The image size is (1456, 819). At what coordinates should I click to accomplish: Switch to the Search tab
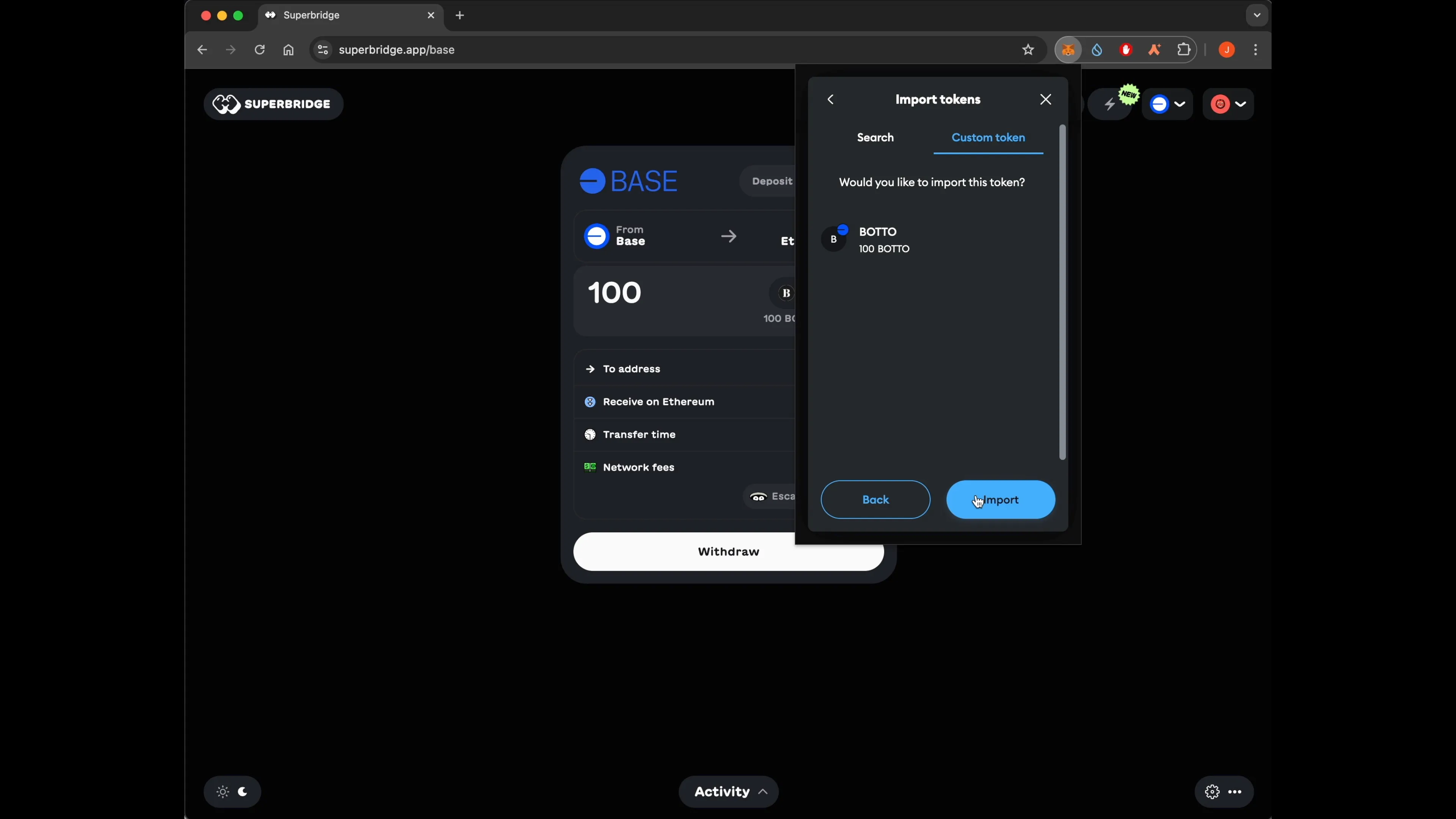coord(875,137)
